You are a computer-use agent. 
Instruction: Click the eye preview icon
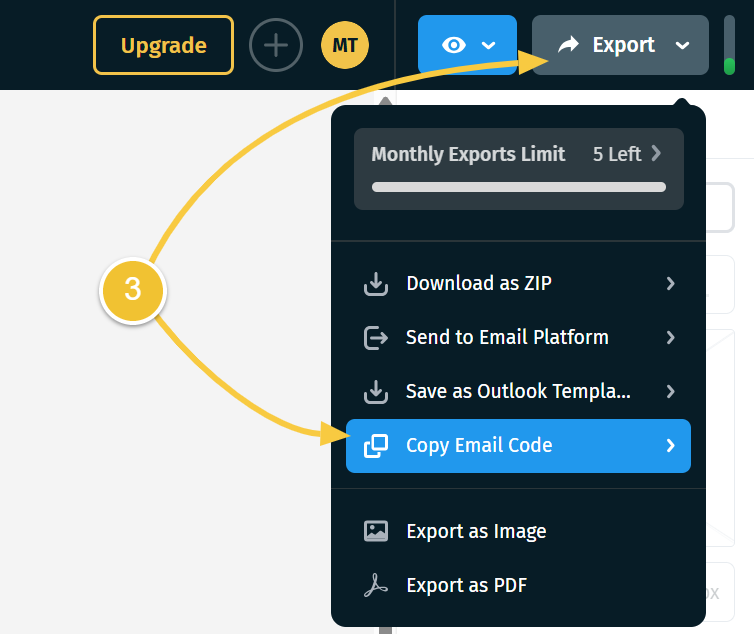click(x=453, y=45)
